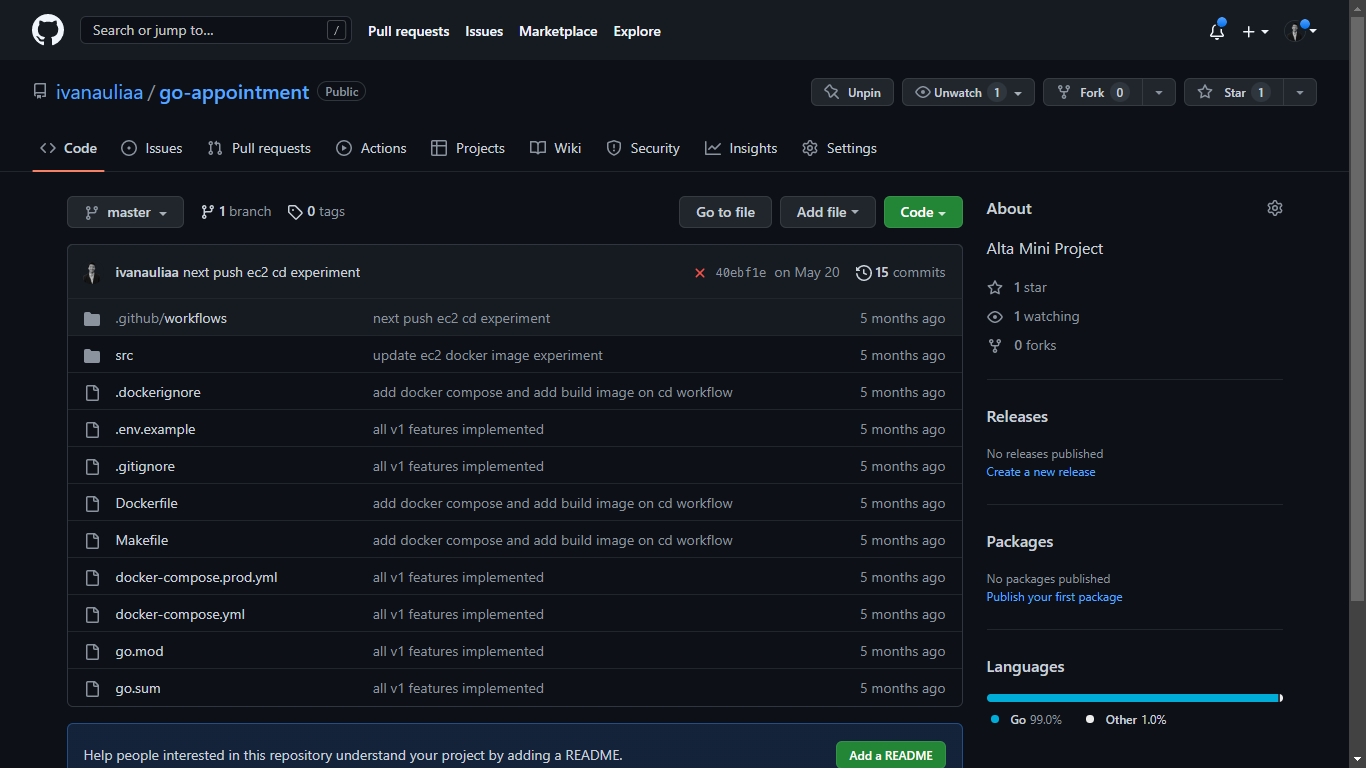Select the Code tab

point(68,148)
